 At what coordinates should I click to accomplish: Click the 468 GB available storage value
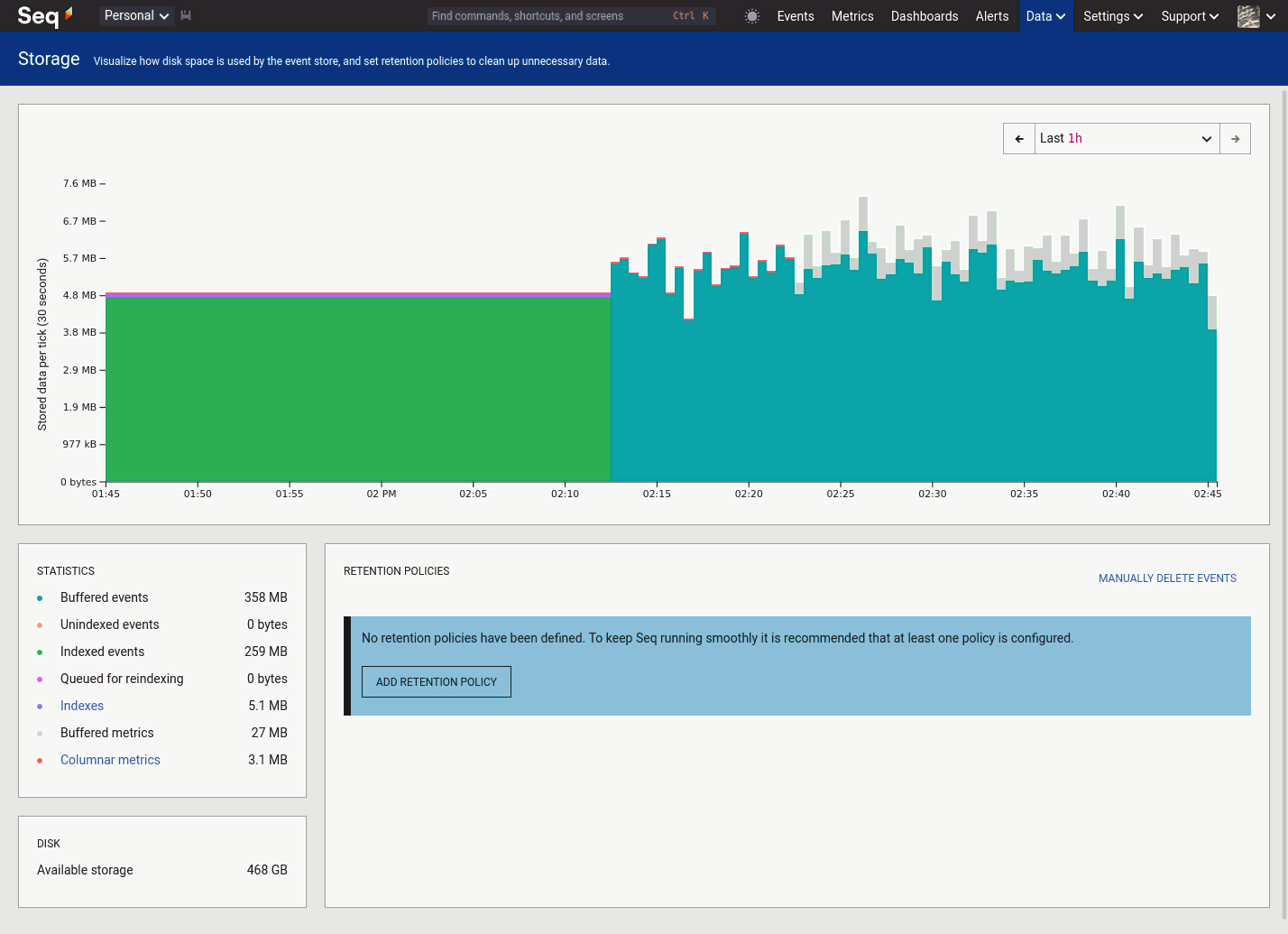[x=267, y=870]
